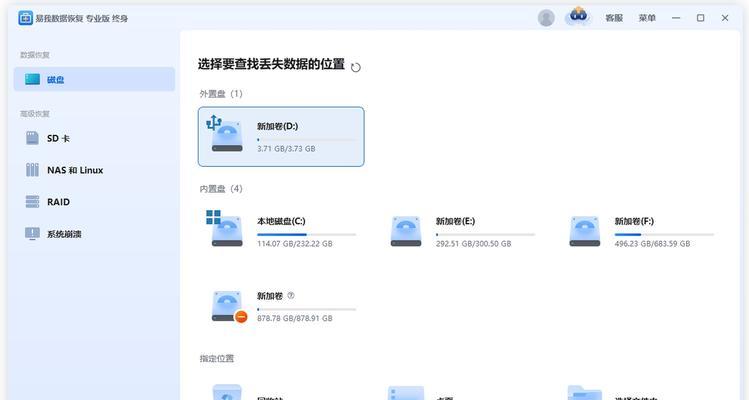Select the external drive 新加卷(D:) card
The width and height of the screenshot is (749, 400).
(x=281, y=137)
